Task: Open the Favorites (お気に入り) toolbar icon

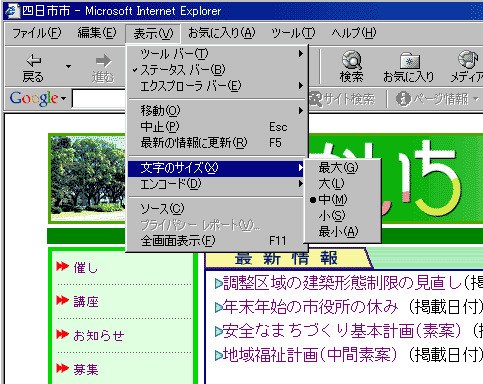Action: (410, 60)
